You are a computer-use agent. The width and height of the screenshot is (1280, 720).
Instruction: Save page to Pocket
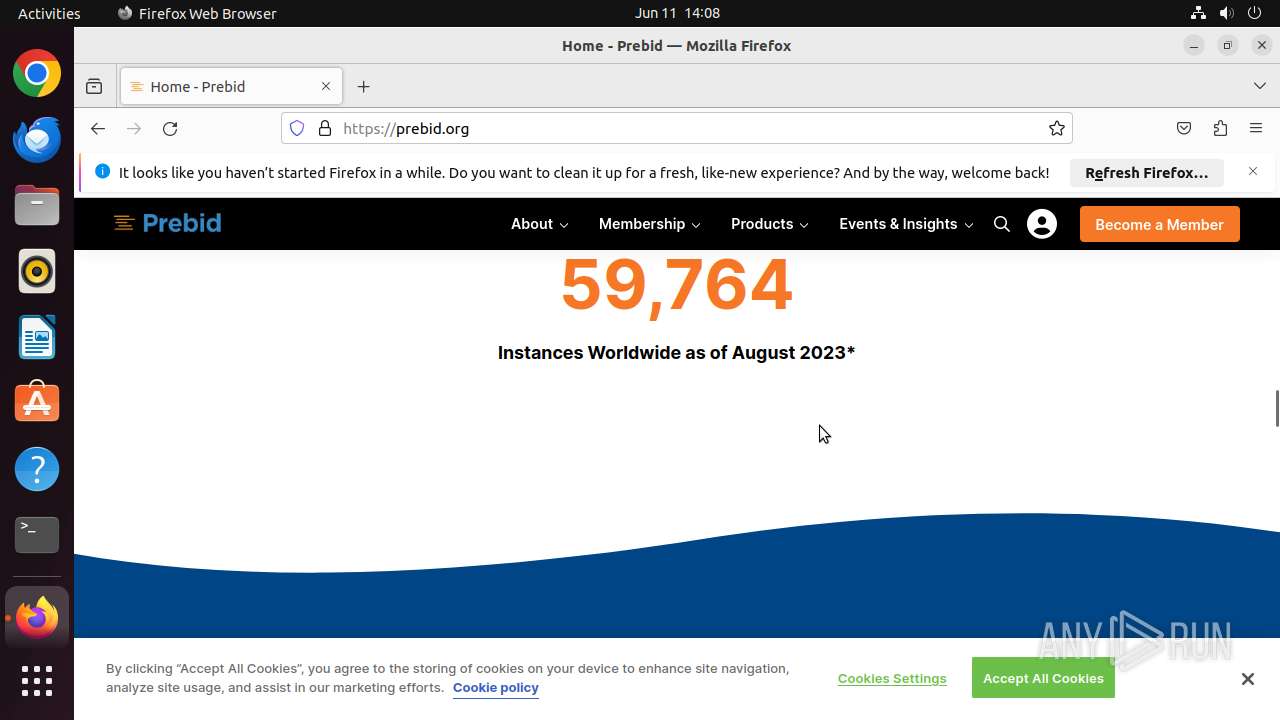point(1184,128)
